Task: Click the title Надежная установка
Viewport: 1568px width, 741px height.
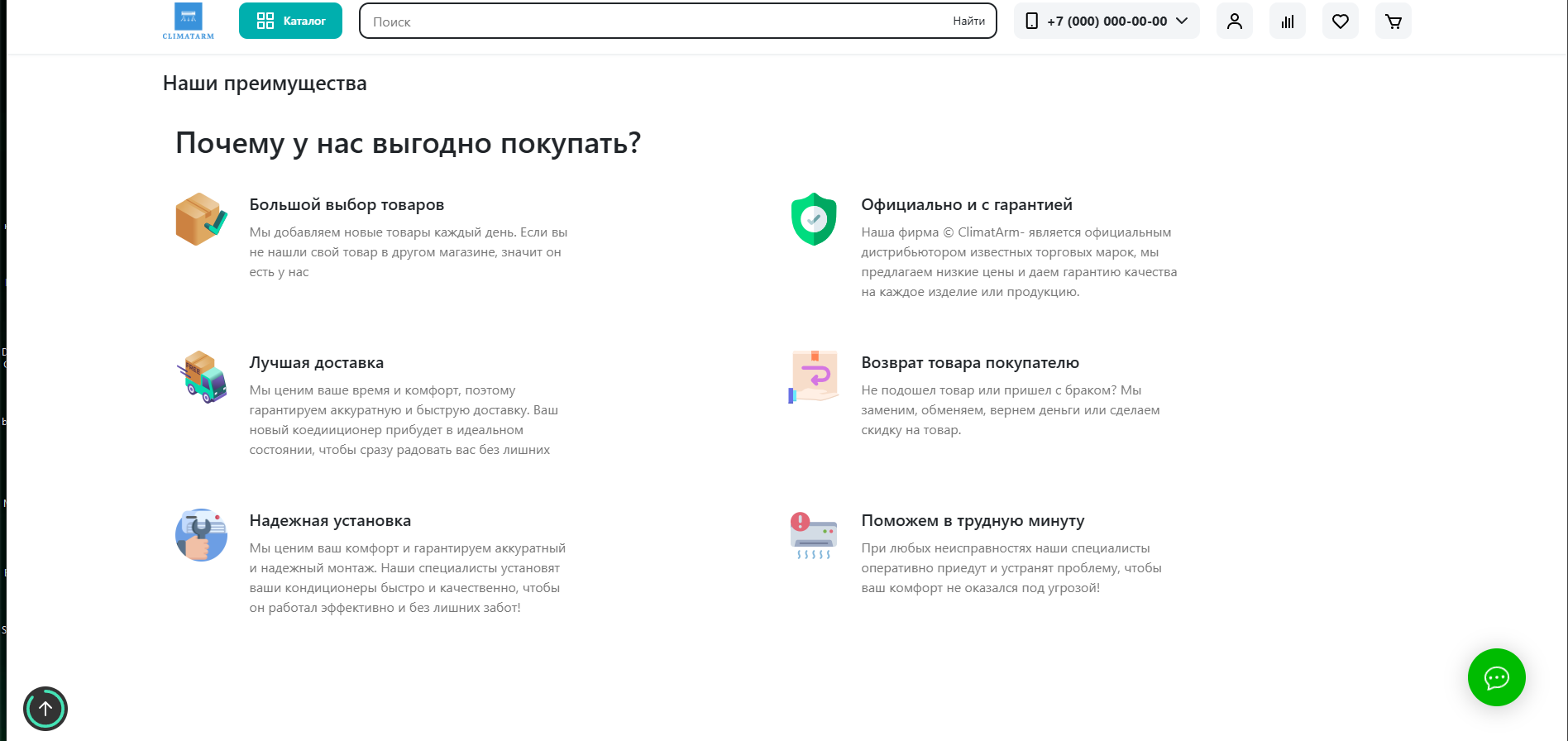Action: tap(331, 520)
